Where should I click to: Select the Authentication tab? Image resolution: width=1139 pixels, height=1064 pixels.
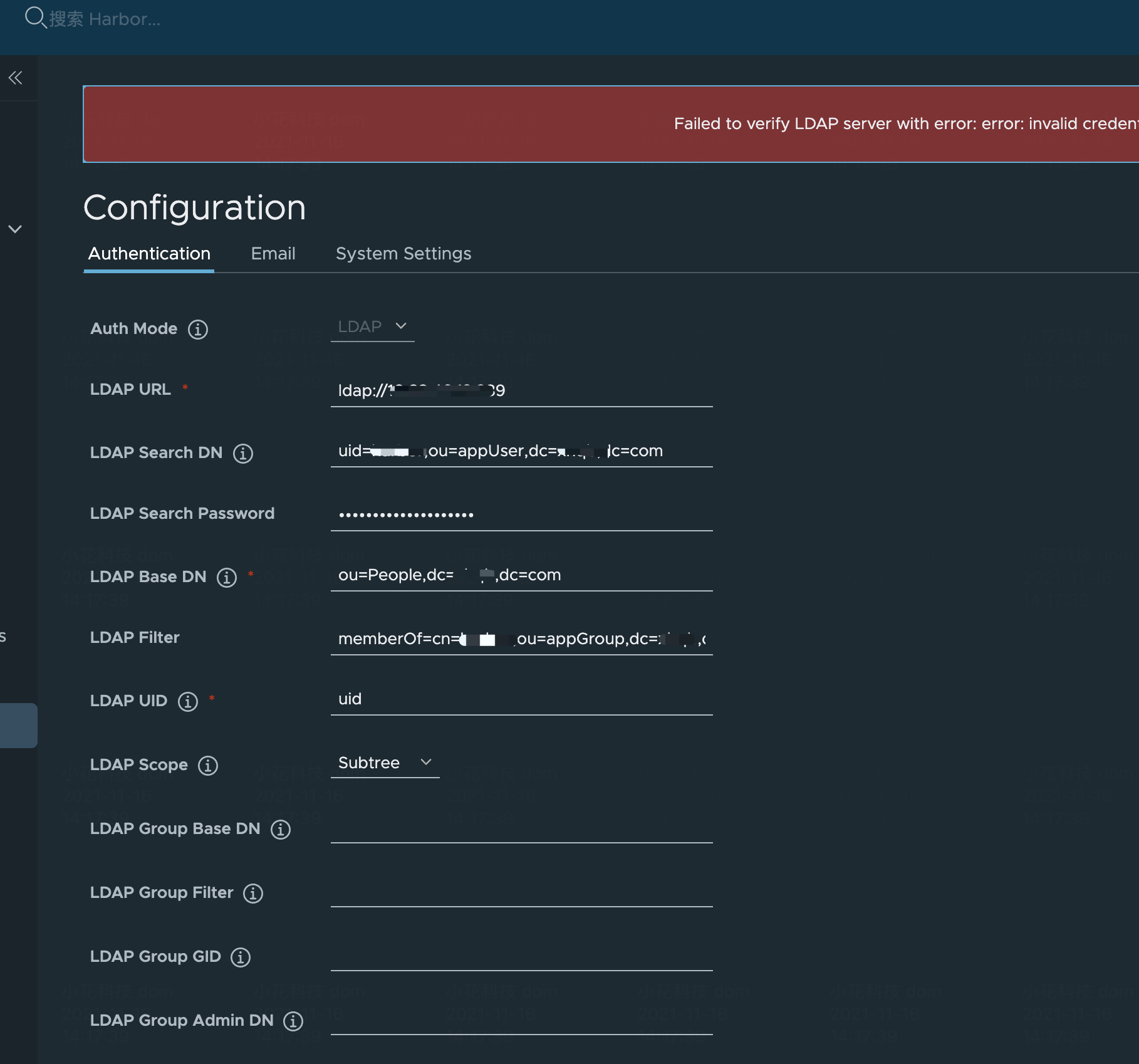148,253
